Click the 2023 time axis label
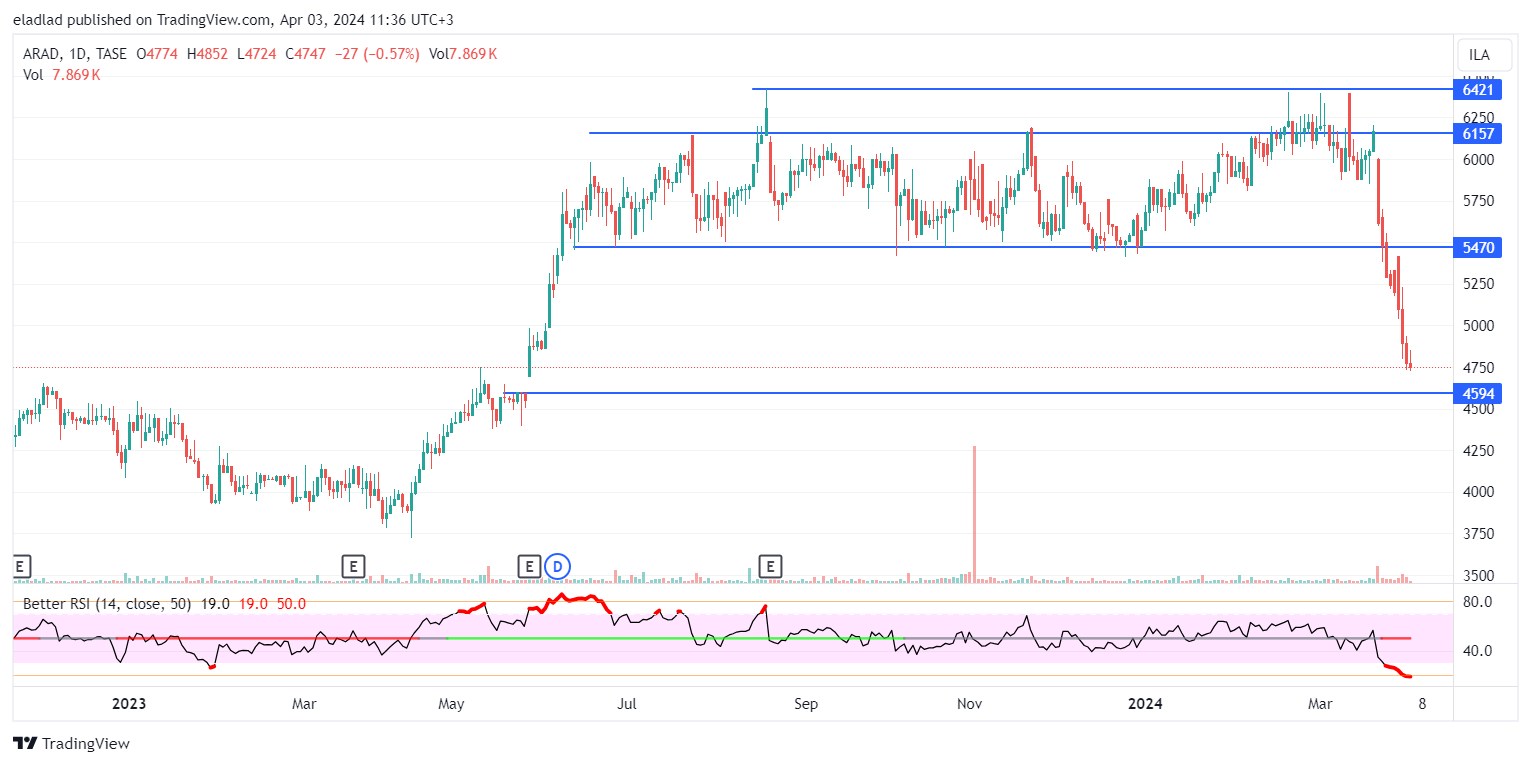This screenshot has height=765, width=1531. pos(129,704)
